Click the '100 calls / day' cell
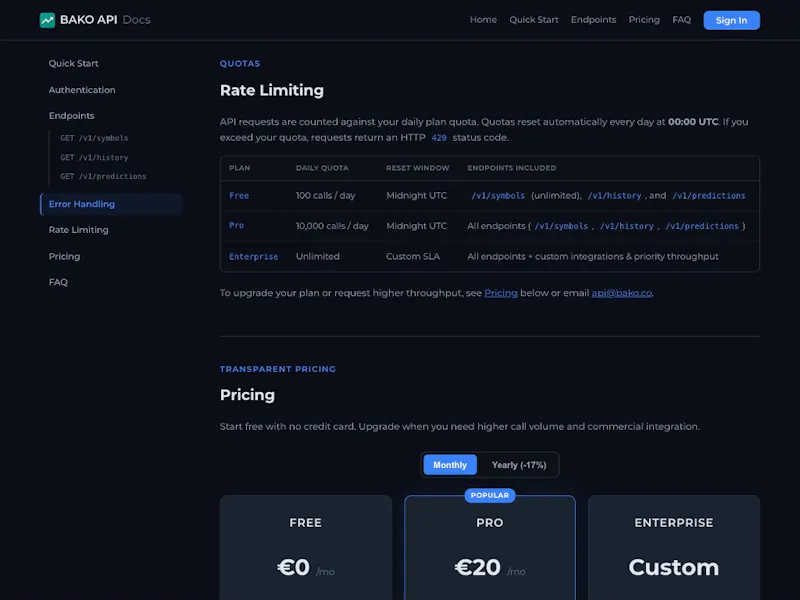 (x=326, y=195)
